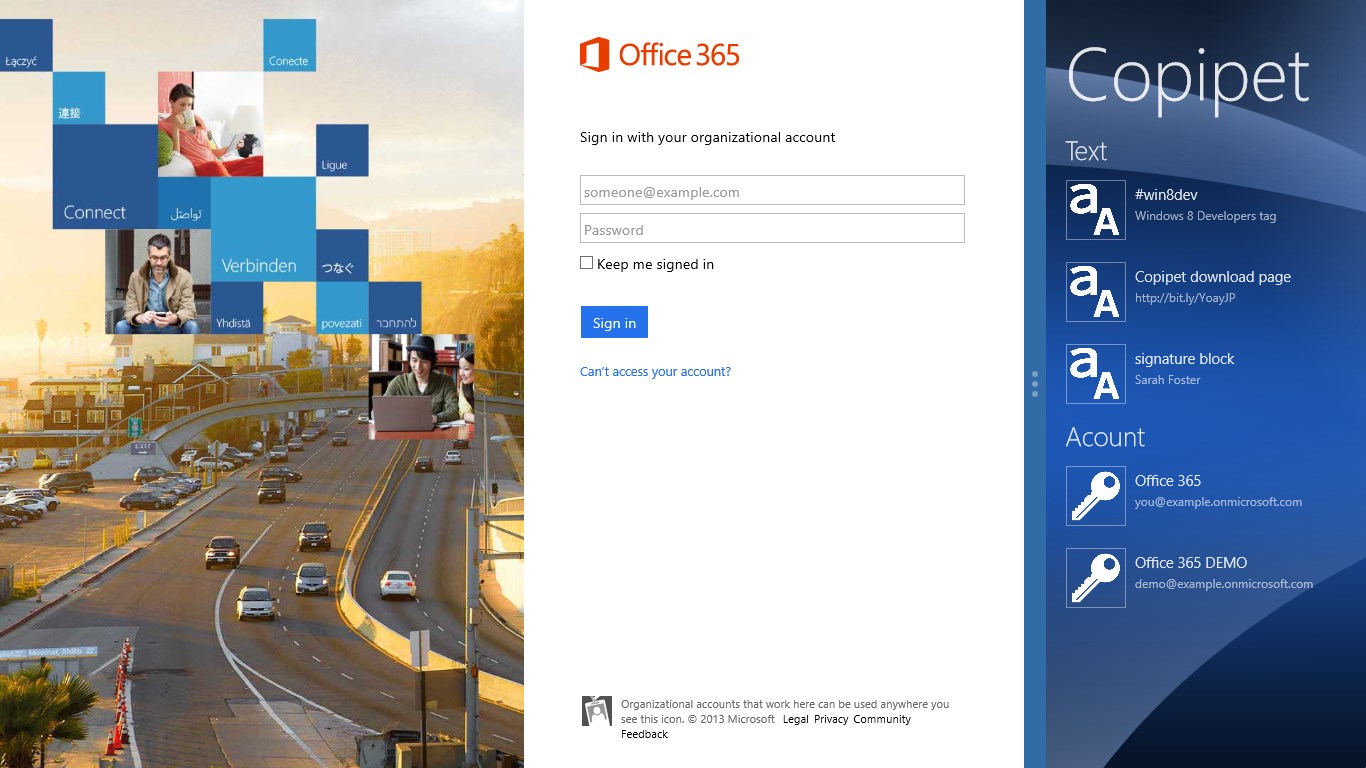Click the photo of woman drinking coffee

[210, 124]
